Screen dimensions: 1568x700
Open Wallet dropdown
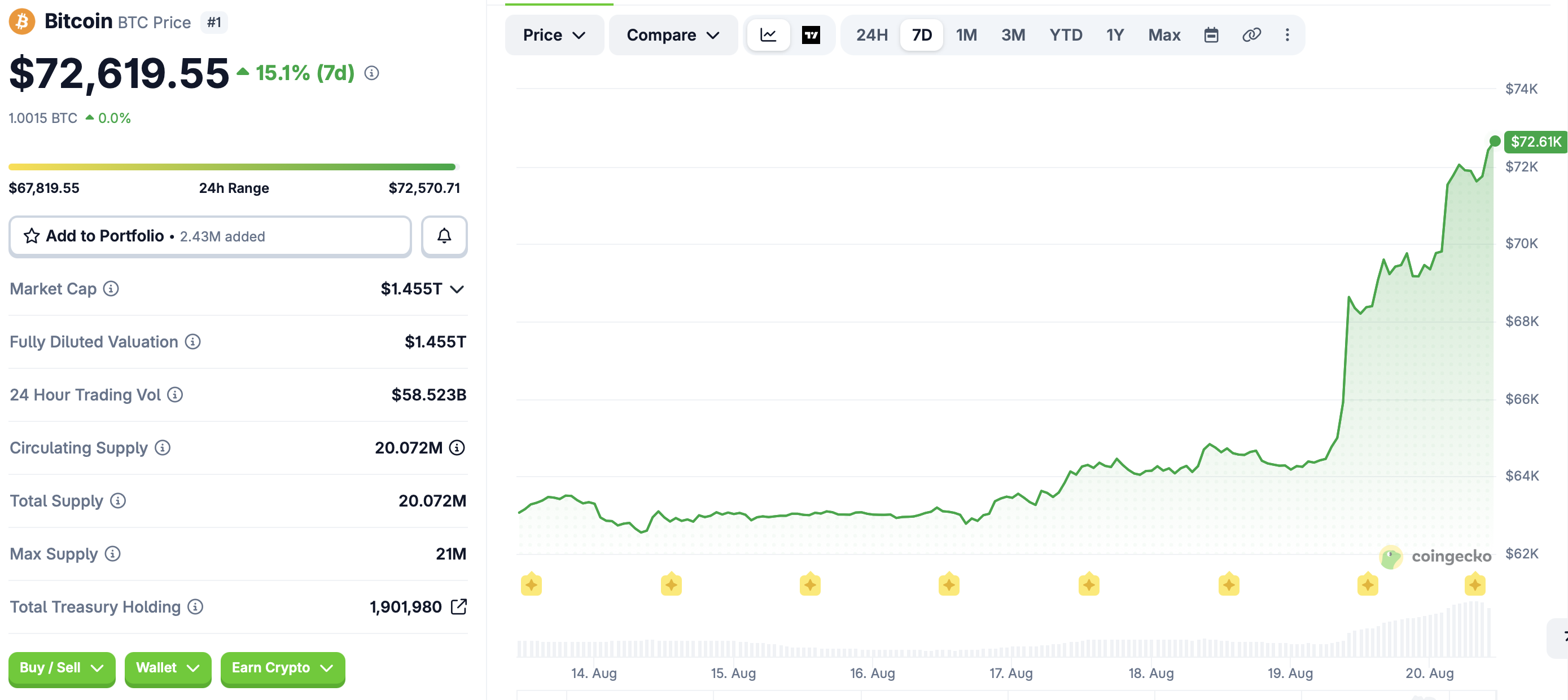pos(168,668)
